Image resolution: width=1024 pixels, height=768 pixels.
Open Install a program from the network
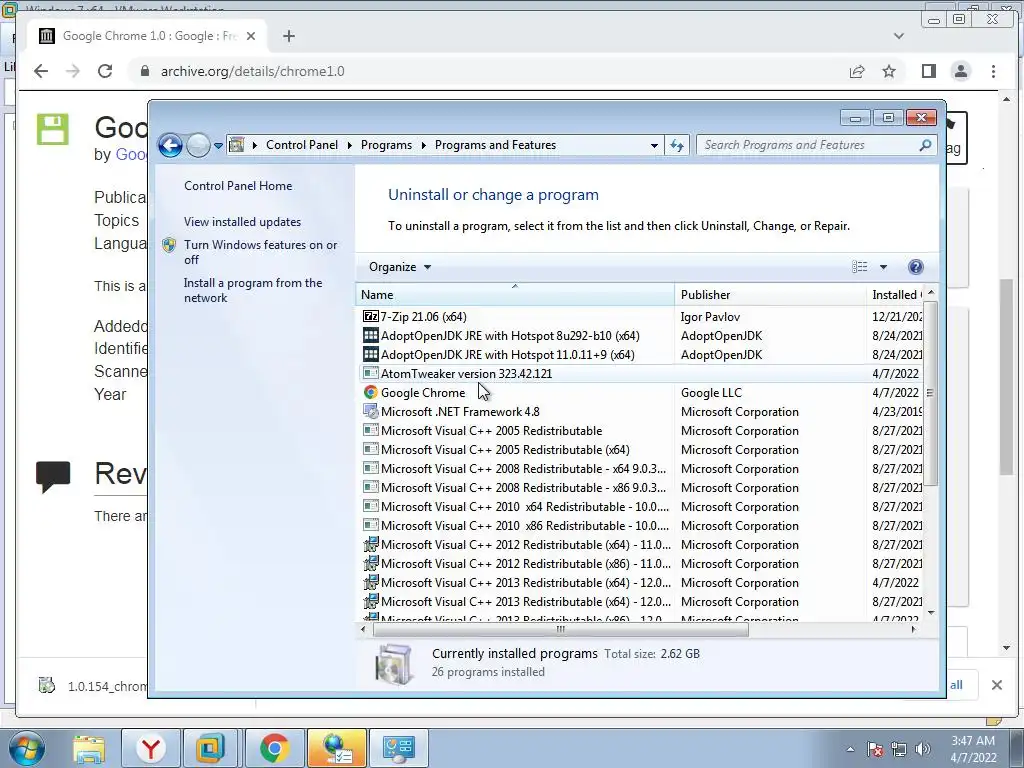tap(253, 290)
